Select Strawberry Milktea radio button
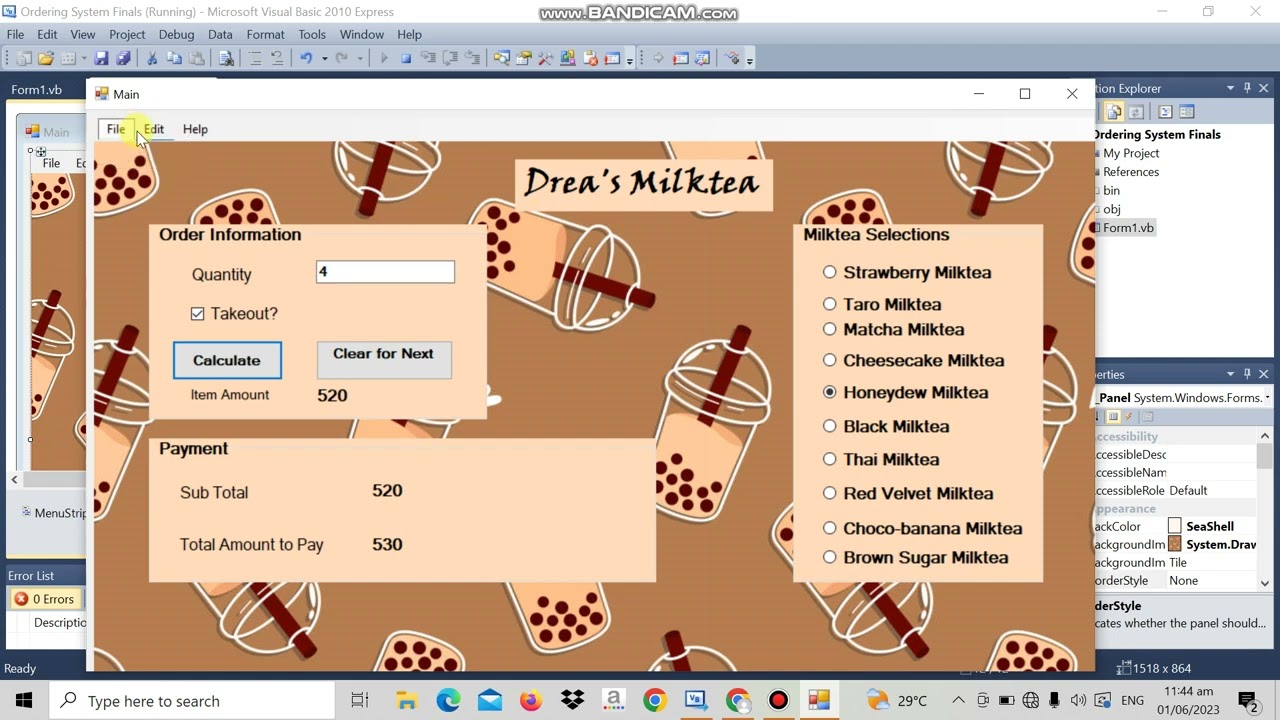 click(829, 272)
